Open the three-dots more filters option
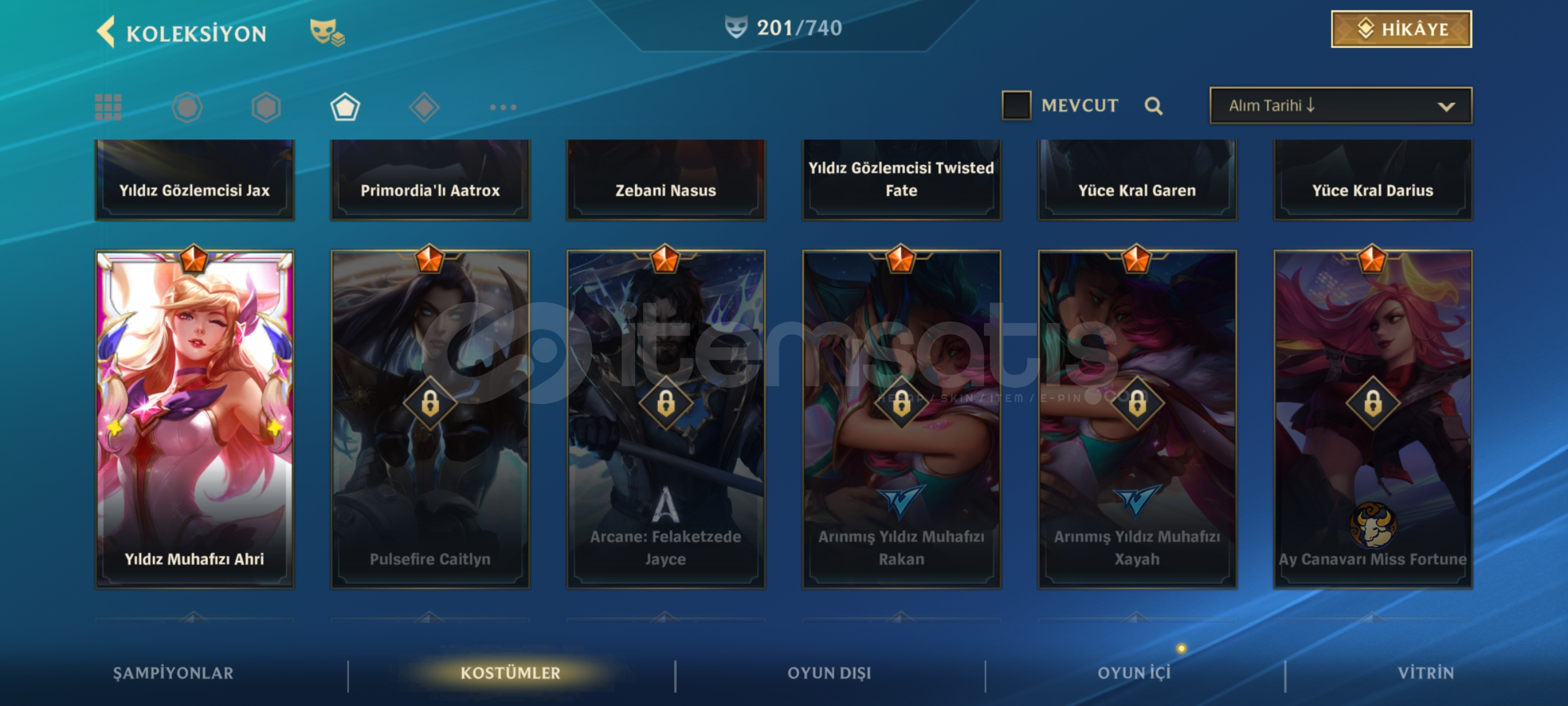1568x706 pixels. [503, 107]
